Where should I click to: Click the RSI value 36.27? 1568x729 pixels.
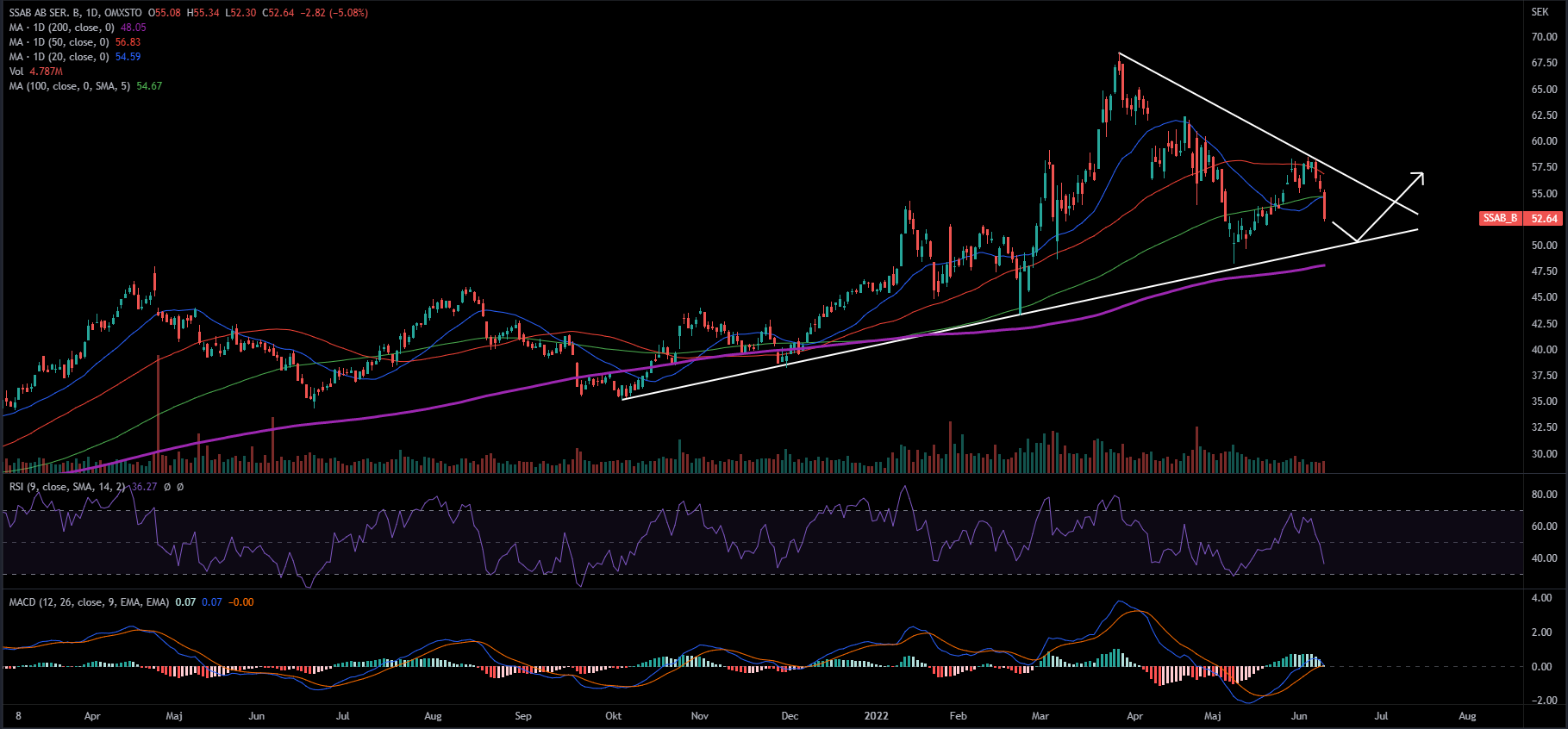144,487
